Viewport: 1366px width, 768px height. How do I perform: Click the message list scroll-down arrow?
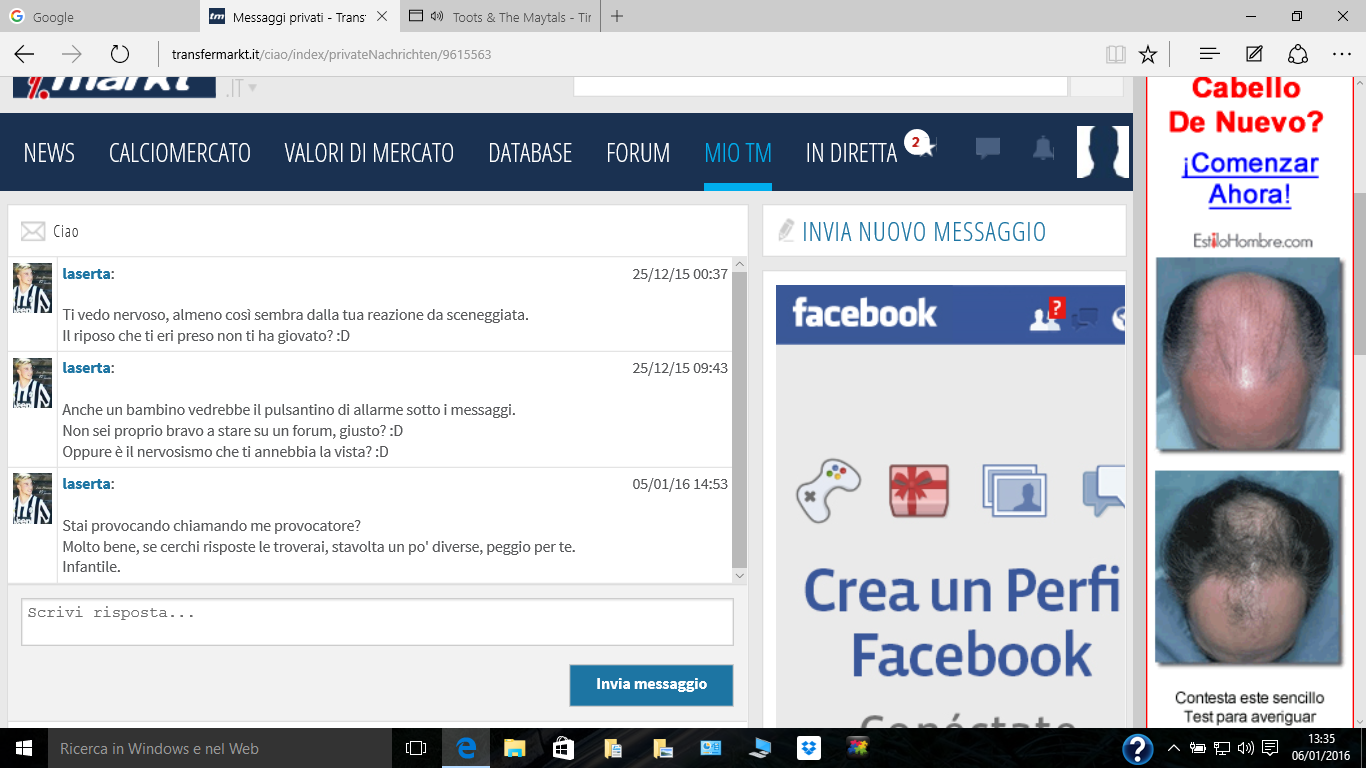coord(740,576)
